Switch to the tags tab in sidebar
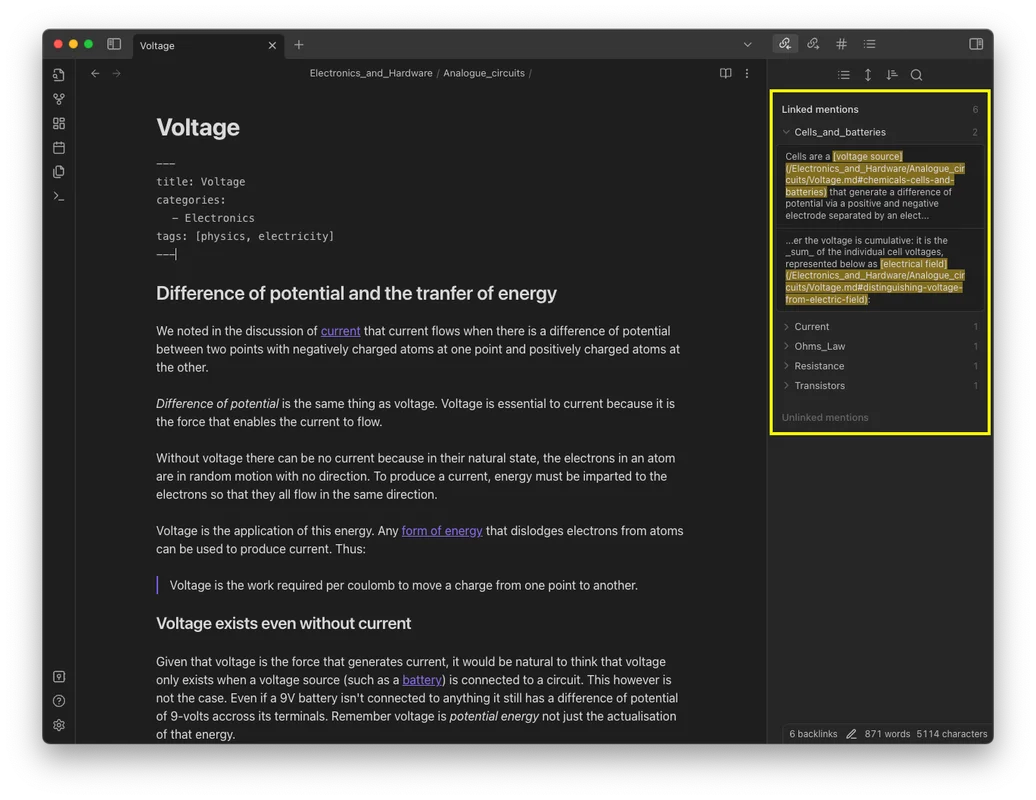Screen dimensions: 1036x800 click(841, 44)
